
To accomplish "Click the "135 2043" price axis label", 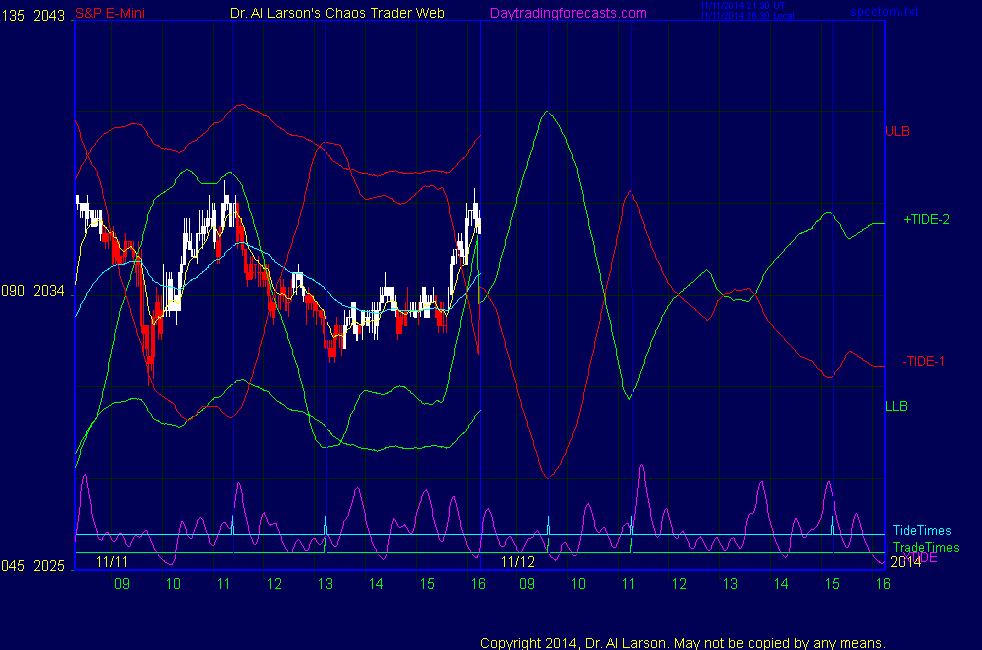I will [x=33, y=16].
